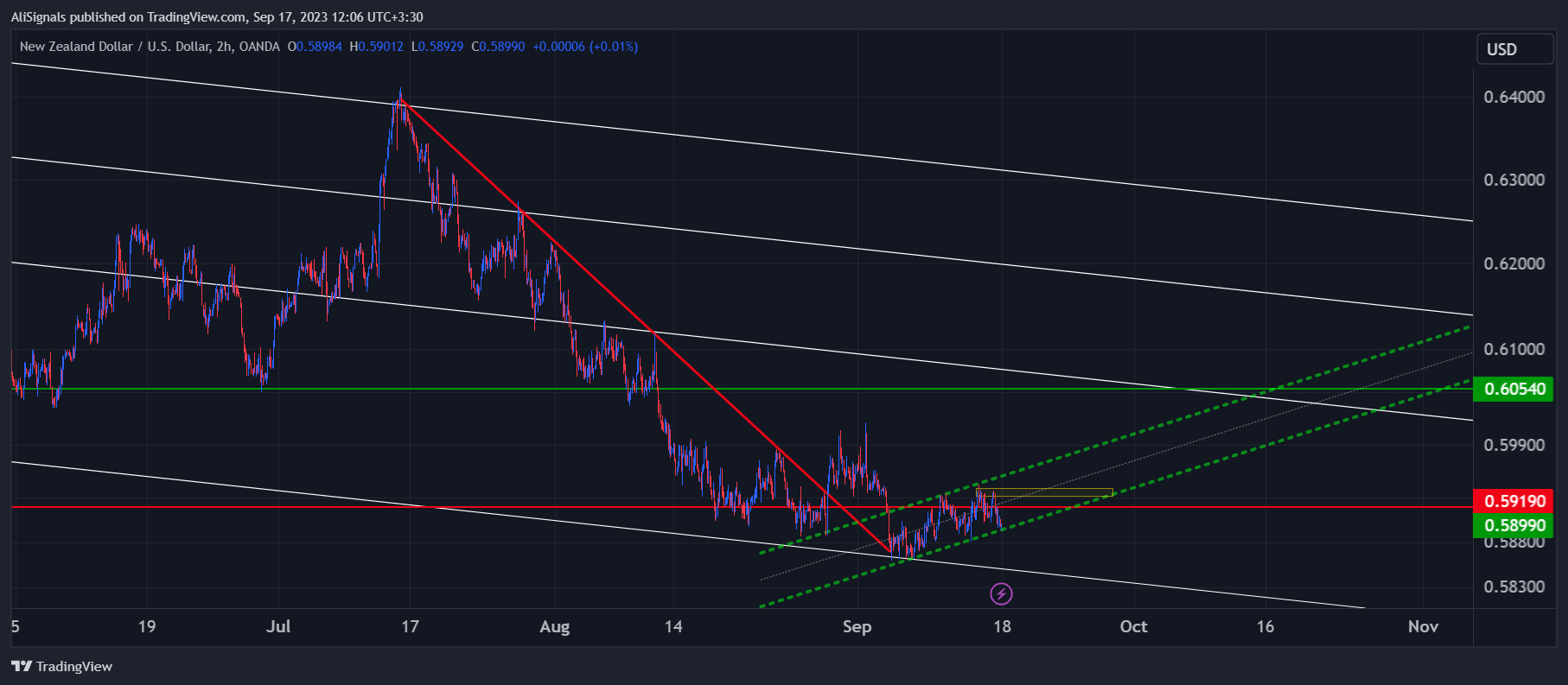Viewport: 1568px width, 685px height.
Task: Click the 18 date label on time axis
Action: coord(1002,626)
